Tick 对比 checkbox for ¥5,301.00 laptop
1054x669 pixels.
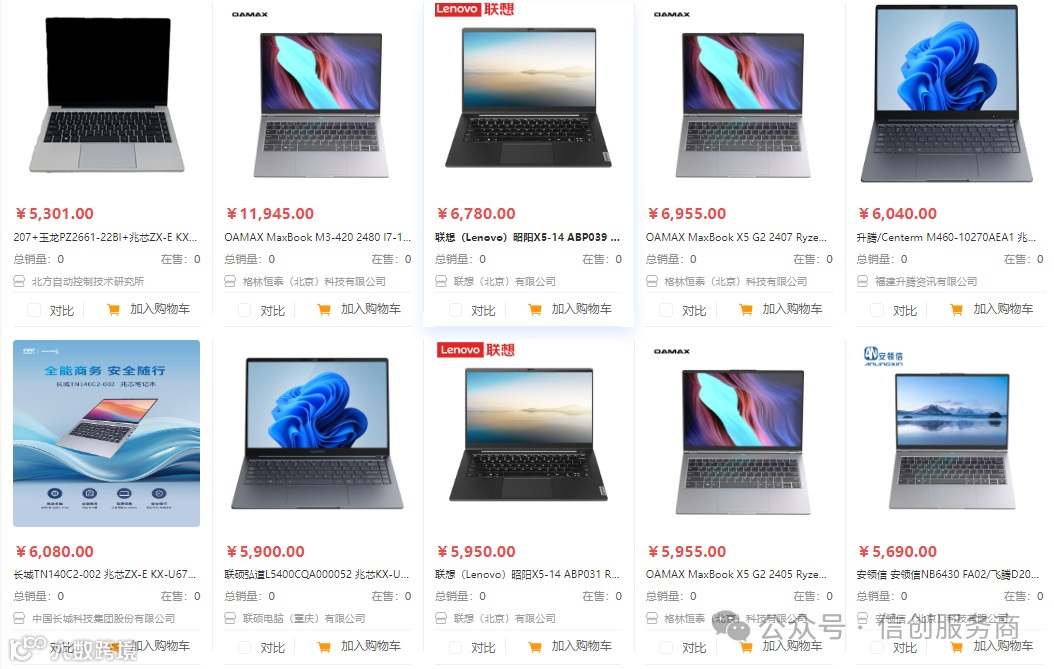tap(34, 310)
